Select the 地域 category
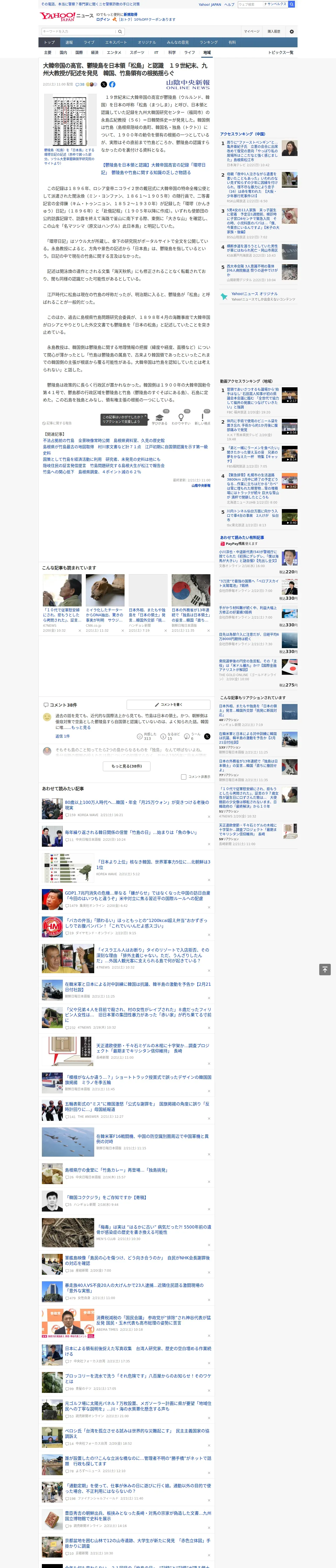 [x=207, y=52]
